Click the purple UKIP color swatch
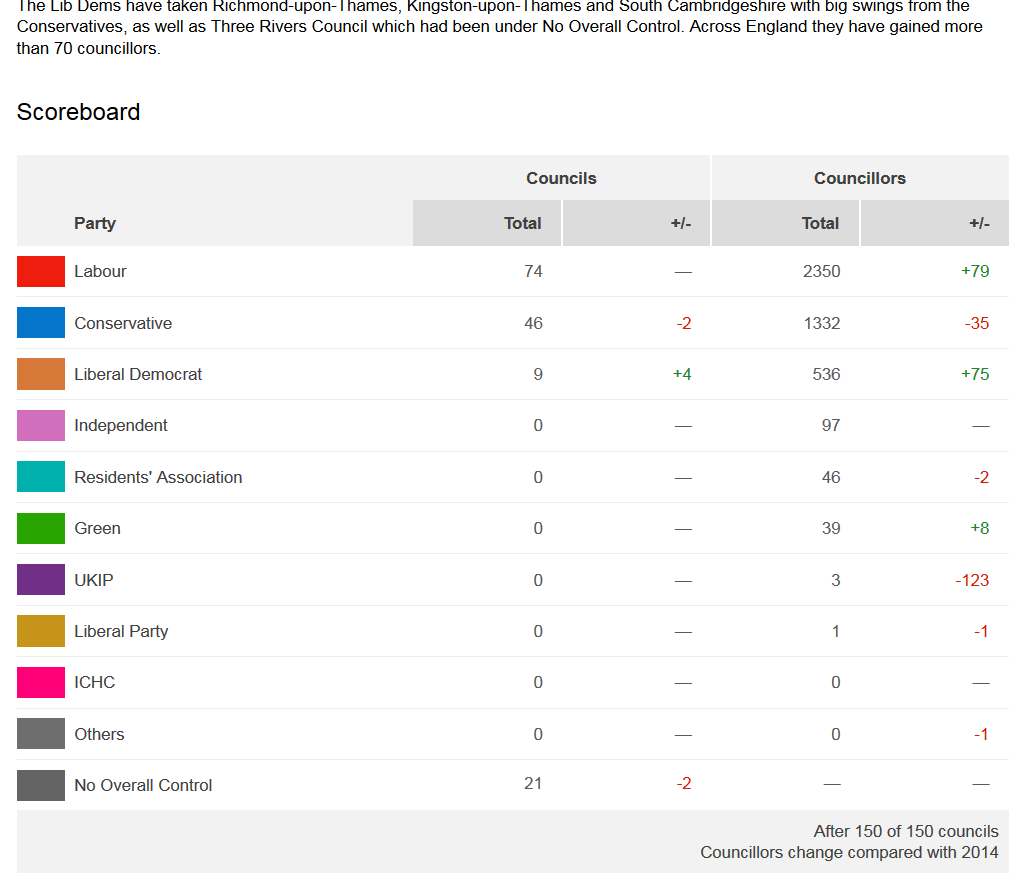1025x874 pixels. (41, 580)
